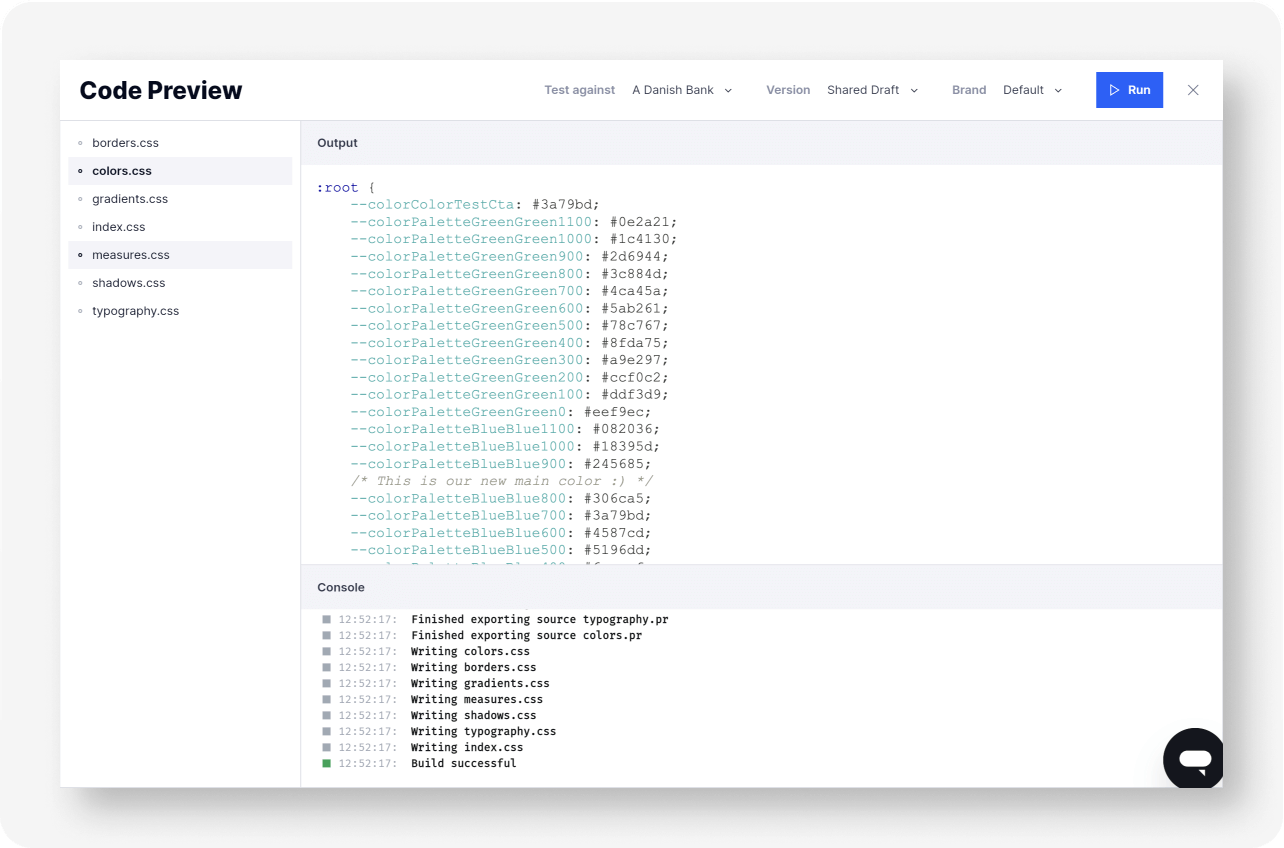Click the Code Preview title
This screenshot has width=1284, height=848.
point(161,90)
